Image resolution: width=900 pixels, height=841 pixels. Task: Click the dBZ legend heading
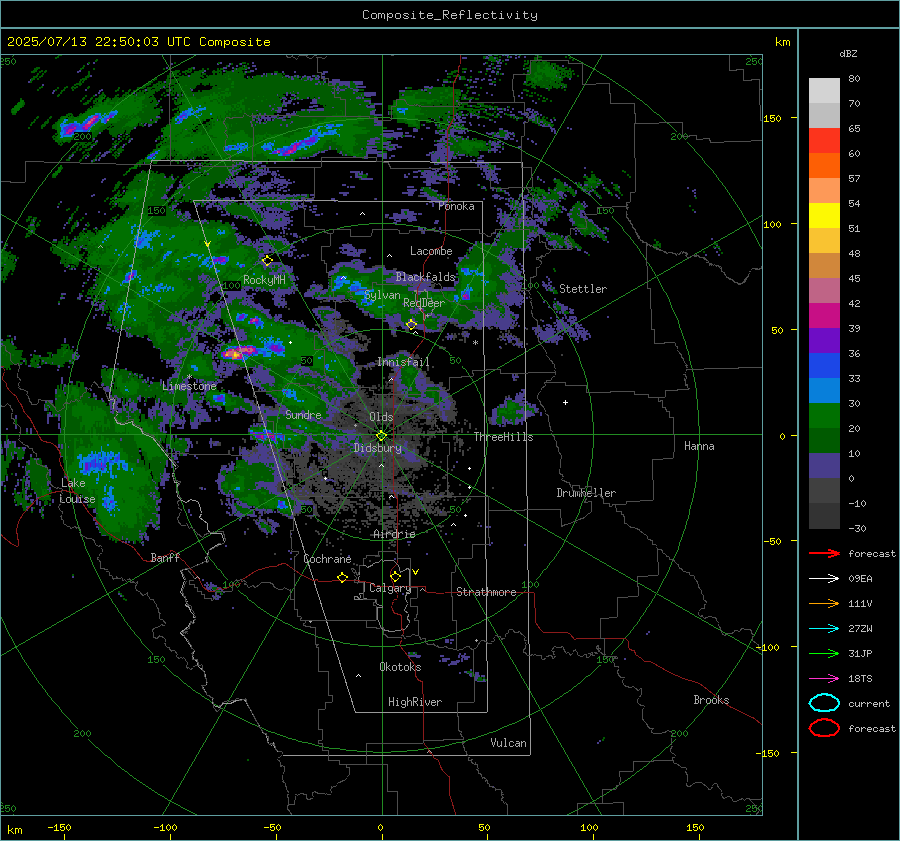coord(848,53)
